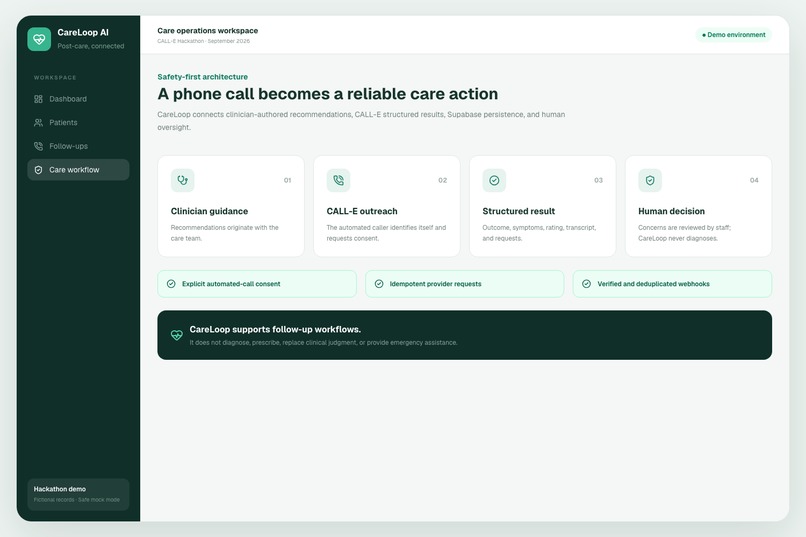Click the Recommendations originate with the care team text
This screenshot has width=806, height=537.
[225, 233]
